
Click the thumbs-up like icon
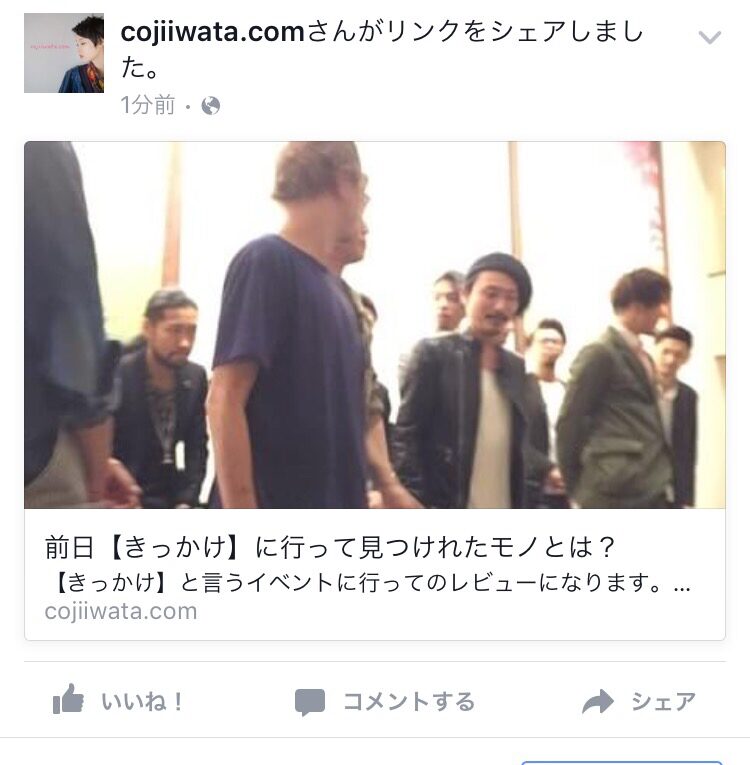pyautogui.click(x=68, y=699)
